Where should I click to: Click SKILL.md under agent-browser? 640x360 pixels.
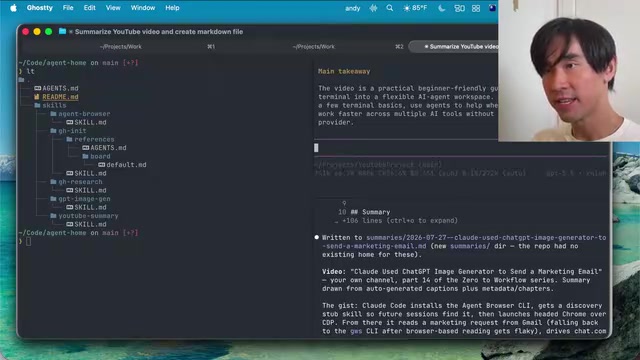[90, 122]
